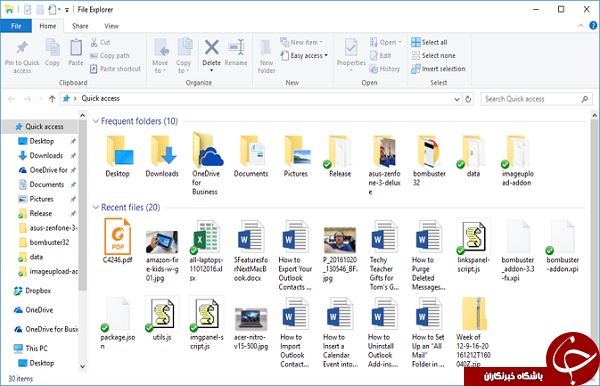Screen dimensions: 600x386
Task: Collapse the Frequent folders section
Action: (96, 121)
